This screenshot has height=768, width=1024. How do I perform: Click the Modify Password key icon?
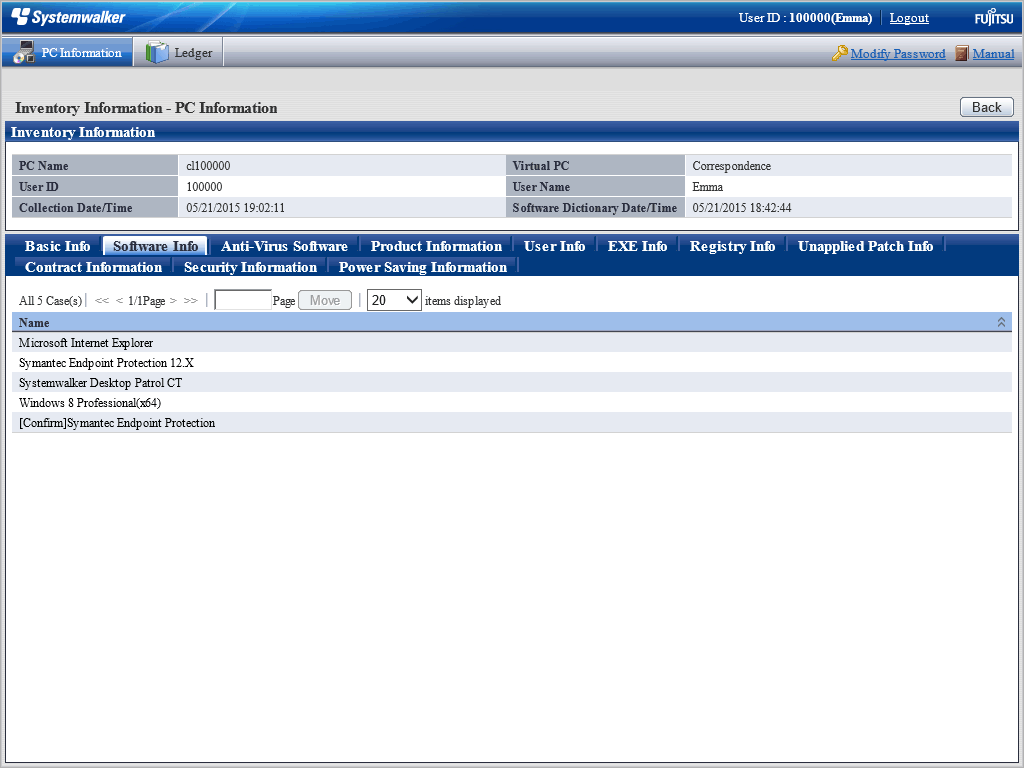[839, 53]
